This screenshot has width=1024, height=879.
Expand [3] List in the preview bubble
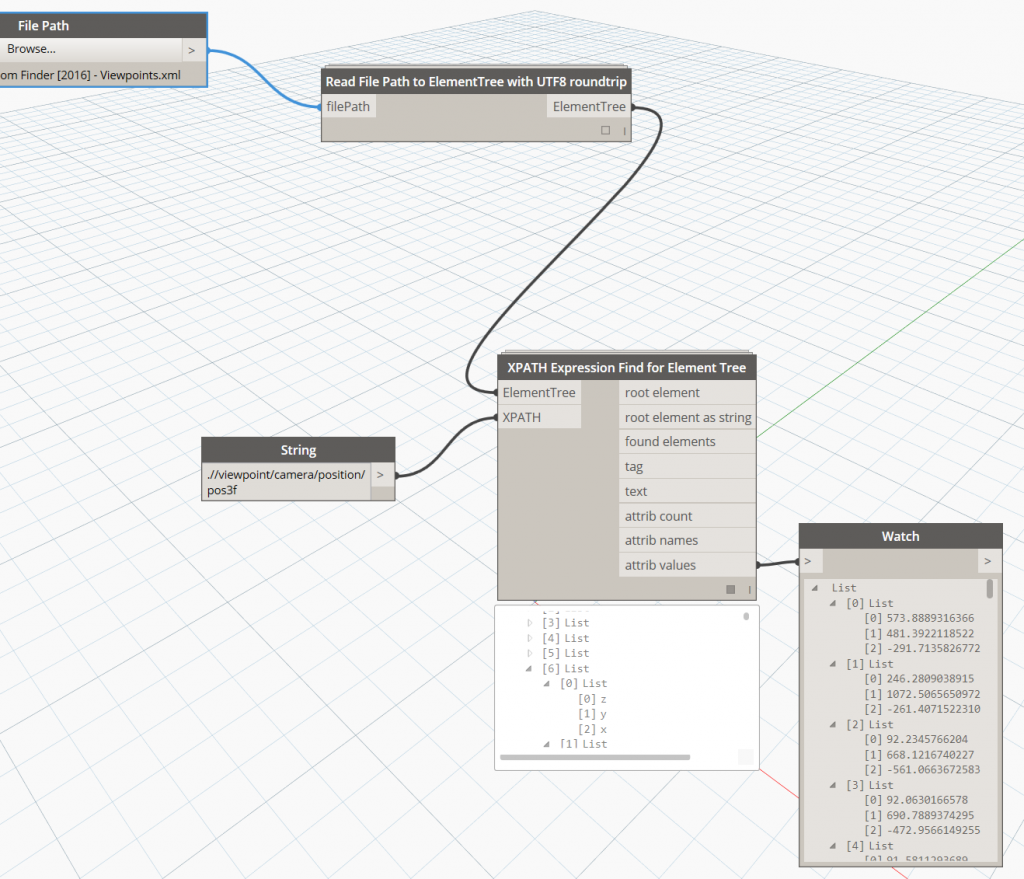(530, 623)
